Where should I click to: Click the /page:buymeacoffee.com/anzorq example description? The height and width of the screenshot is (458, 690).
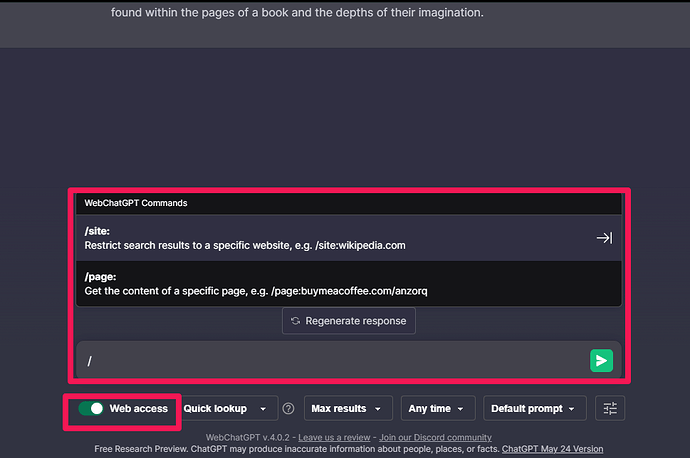(256, 291)
